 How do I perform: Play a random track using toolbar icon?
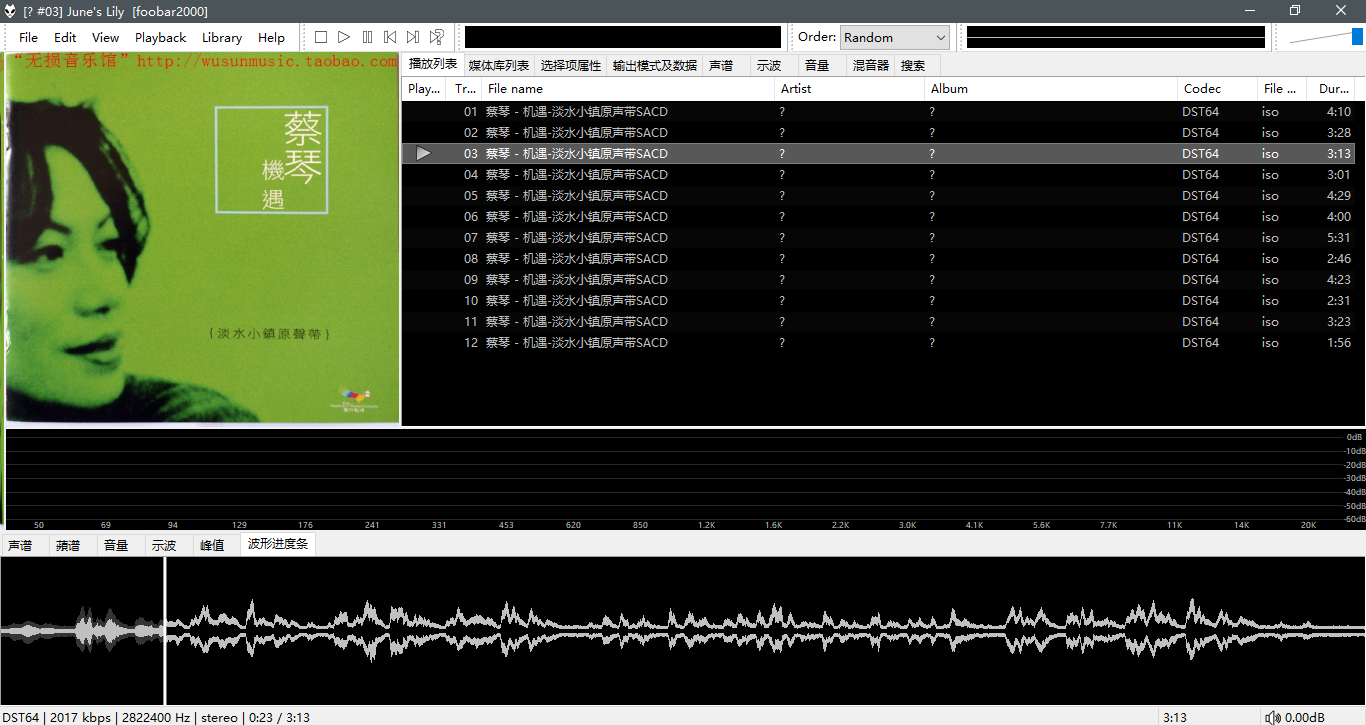(437, 37)
